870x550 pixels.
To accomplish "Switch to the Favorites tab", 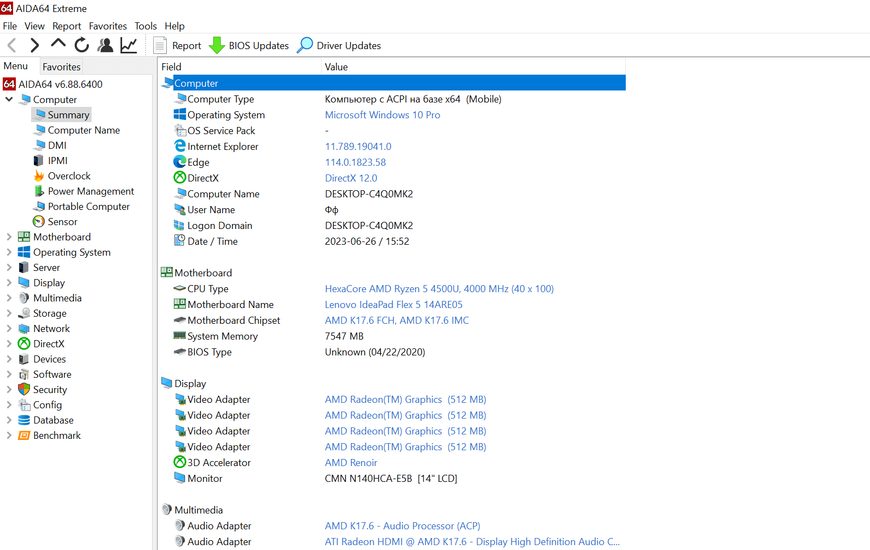I will [x=62, y=67].
